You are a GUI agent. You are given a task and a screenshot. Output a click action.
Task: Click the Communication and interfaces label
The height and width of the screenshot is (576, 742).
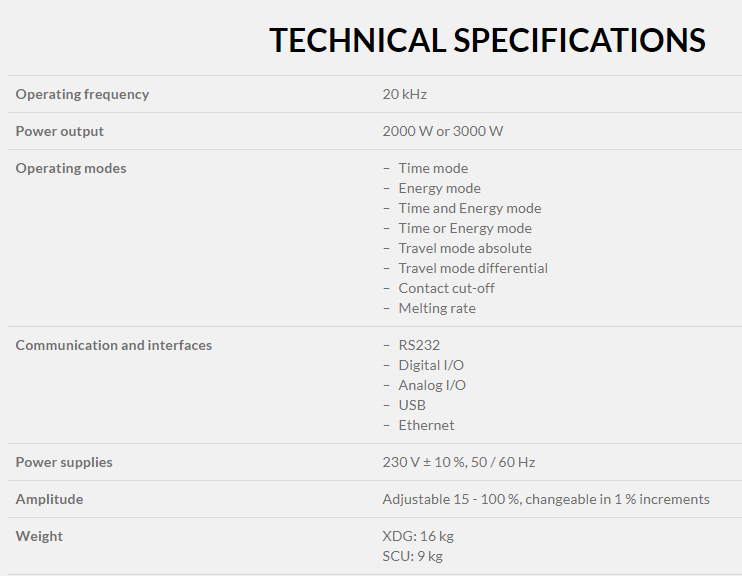(x=113, y=345)
